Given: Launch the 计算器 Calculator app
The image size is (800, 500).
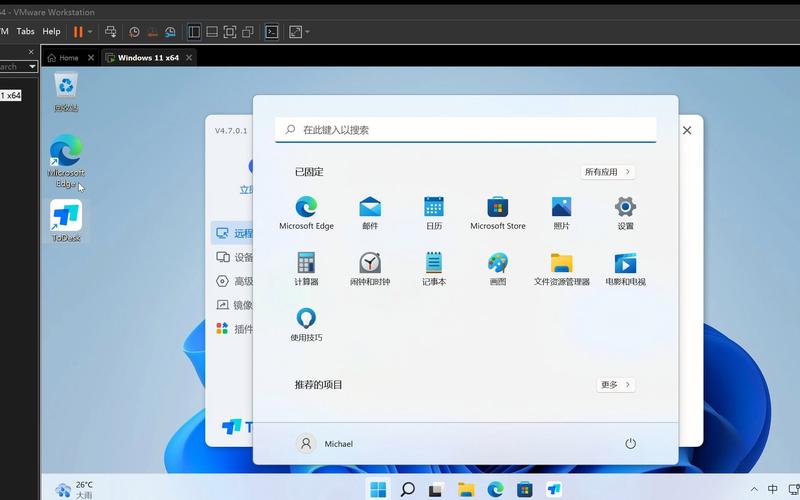Looking at the screenshot, I should (306, 269).
